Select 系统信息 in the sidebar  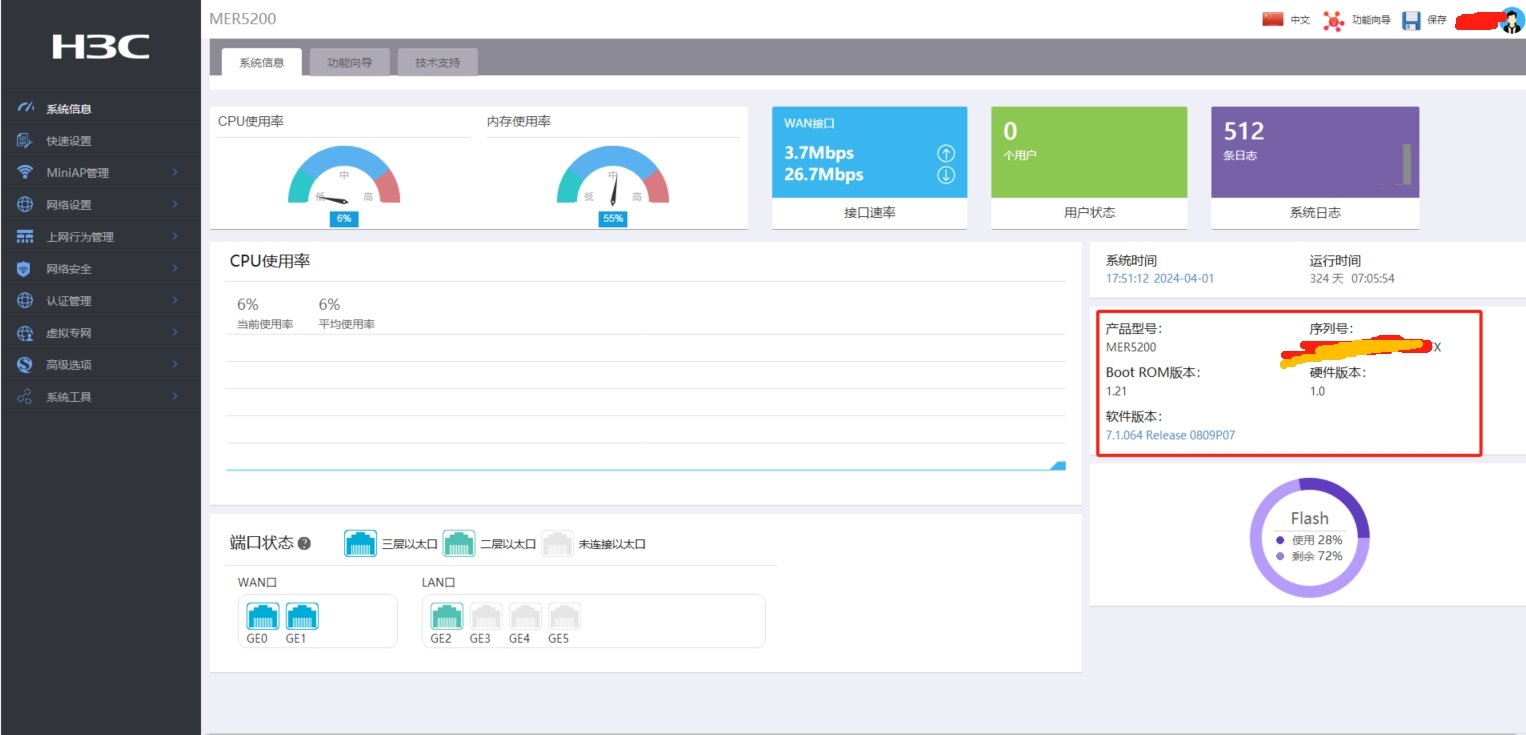[x=100, y=109]
